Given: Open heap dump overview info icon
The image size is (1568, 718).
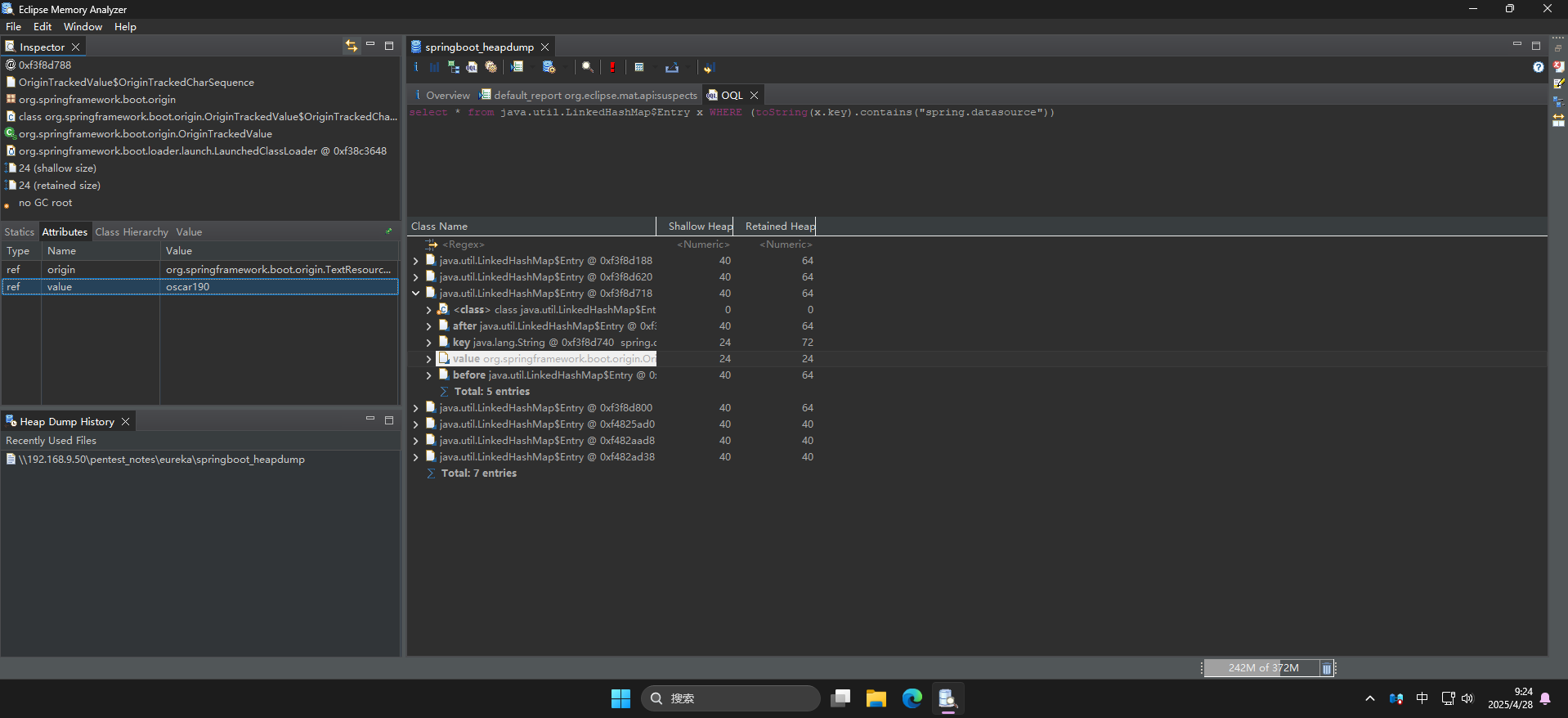Looking at the screenshot, I should tap(415, 67).
